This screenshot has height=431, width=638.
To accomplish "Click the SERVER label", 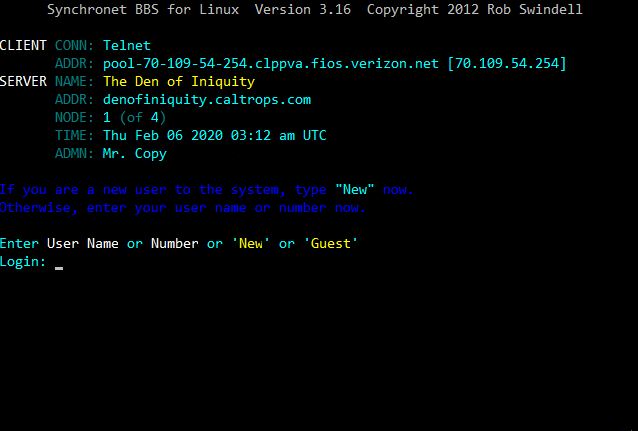I will point(23,81).
